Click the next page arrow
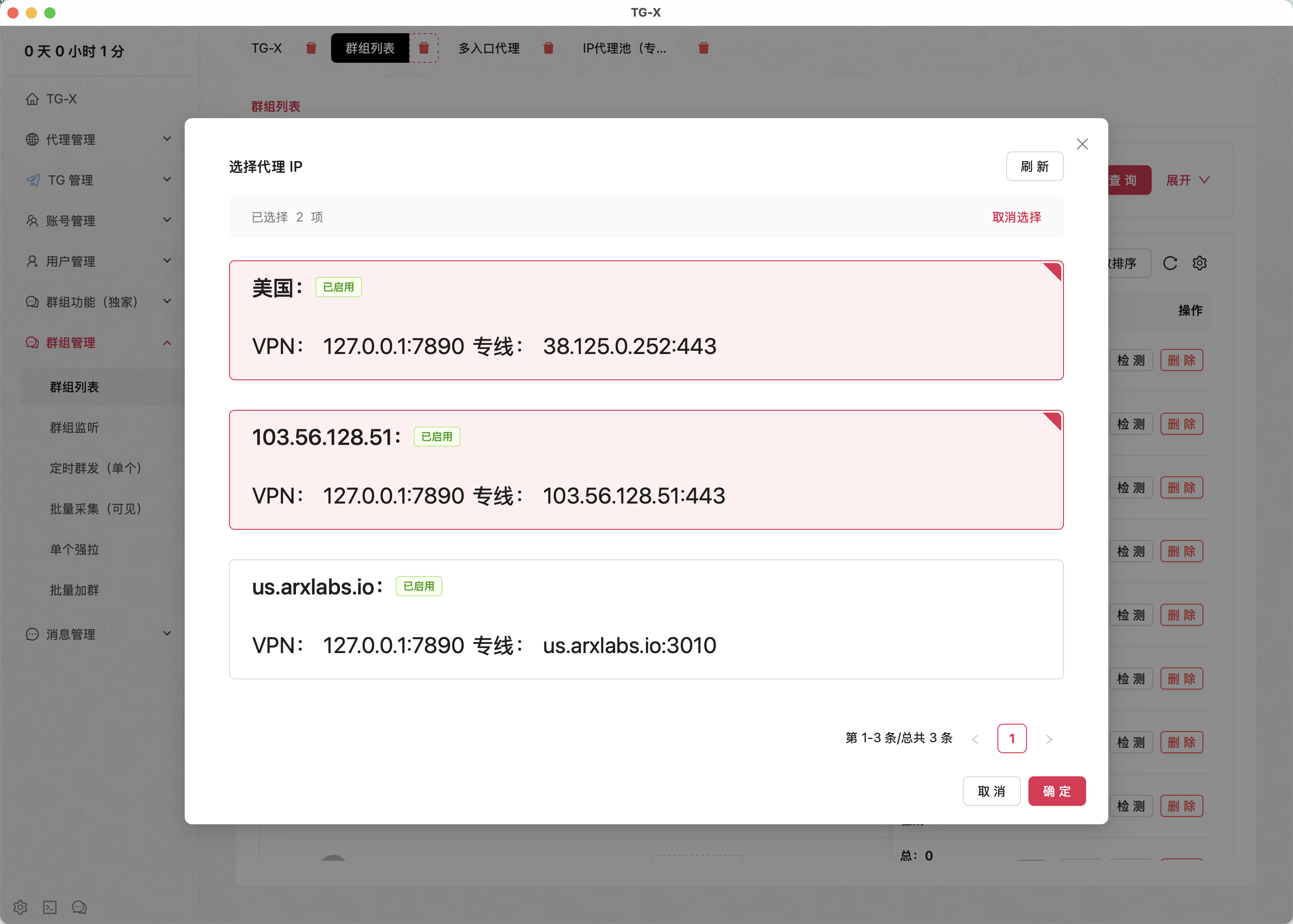This screenshot has width=1293, height=924. [1048, 739]
